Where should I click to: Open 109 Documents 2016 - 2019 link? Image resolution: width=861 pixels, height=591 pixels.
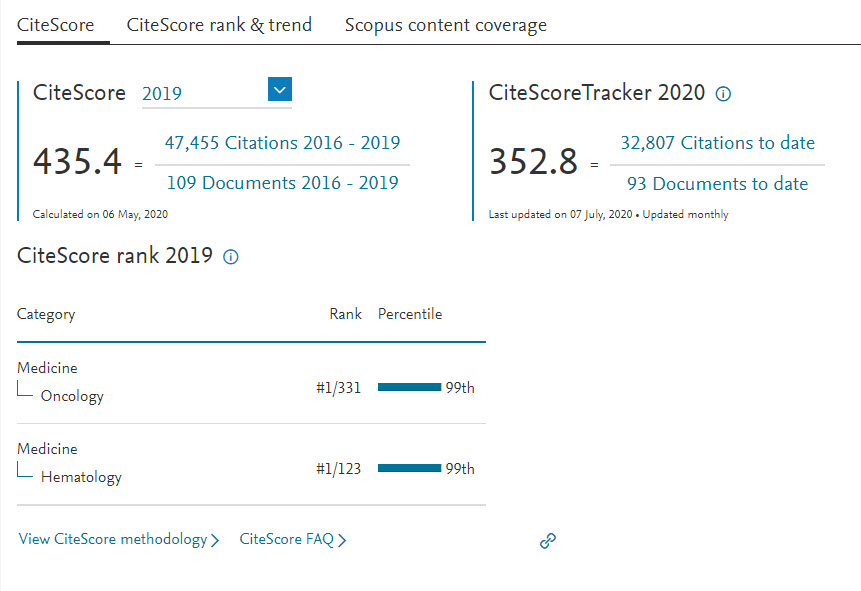point(282,182)
